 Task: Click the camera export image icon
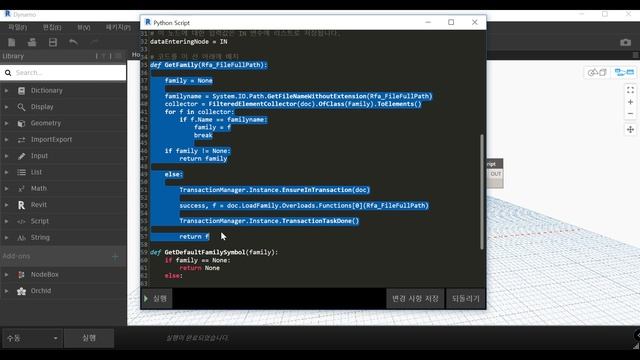point(625,42)
